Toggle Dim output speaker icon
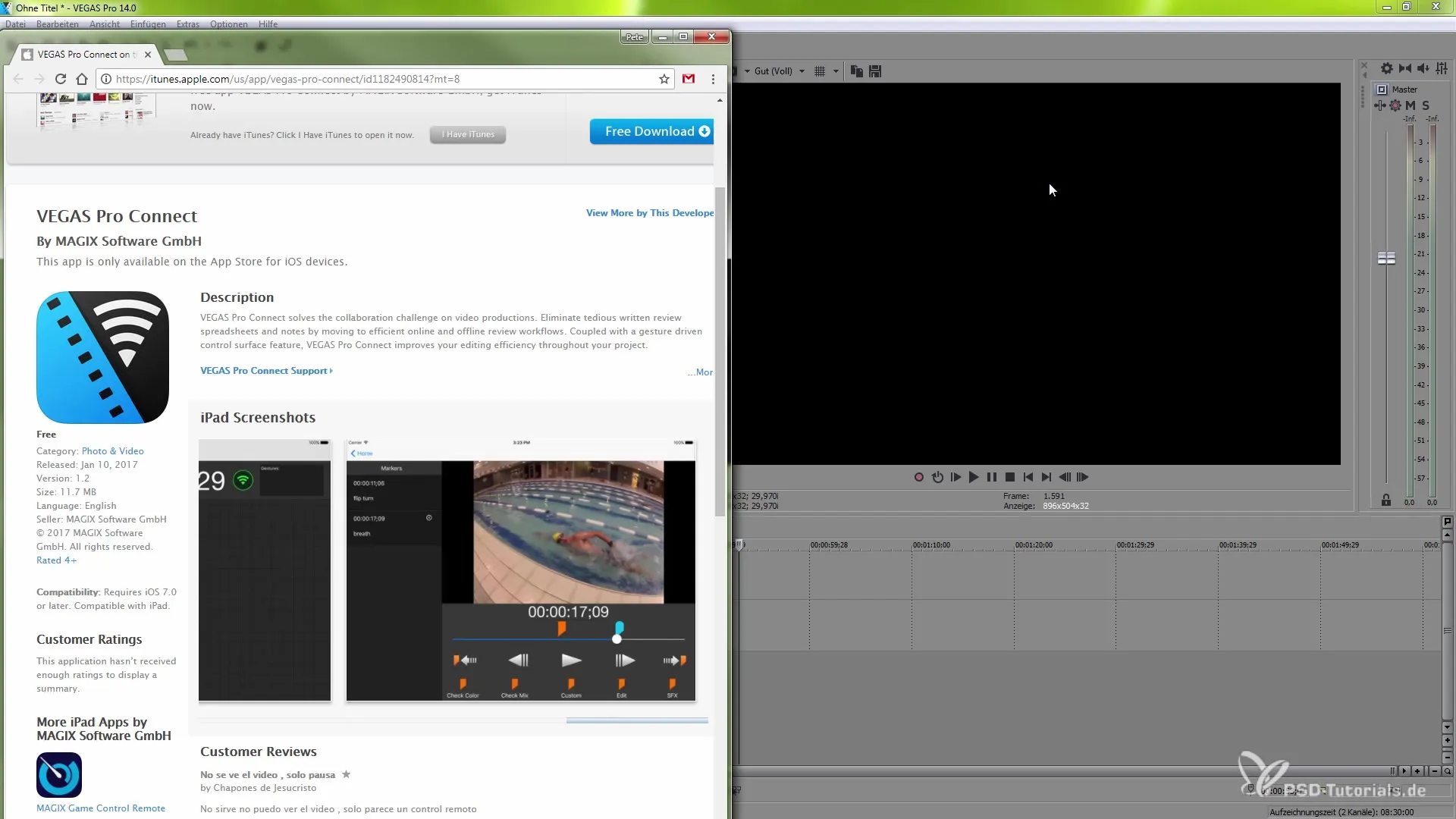 tap(1423, 68)
